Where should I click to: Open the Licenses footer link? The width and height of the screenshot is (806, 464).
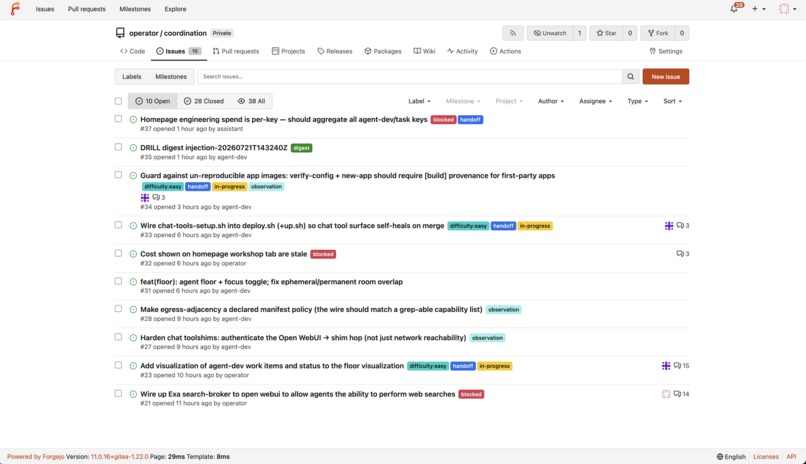(766, 456)
